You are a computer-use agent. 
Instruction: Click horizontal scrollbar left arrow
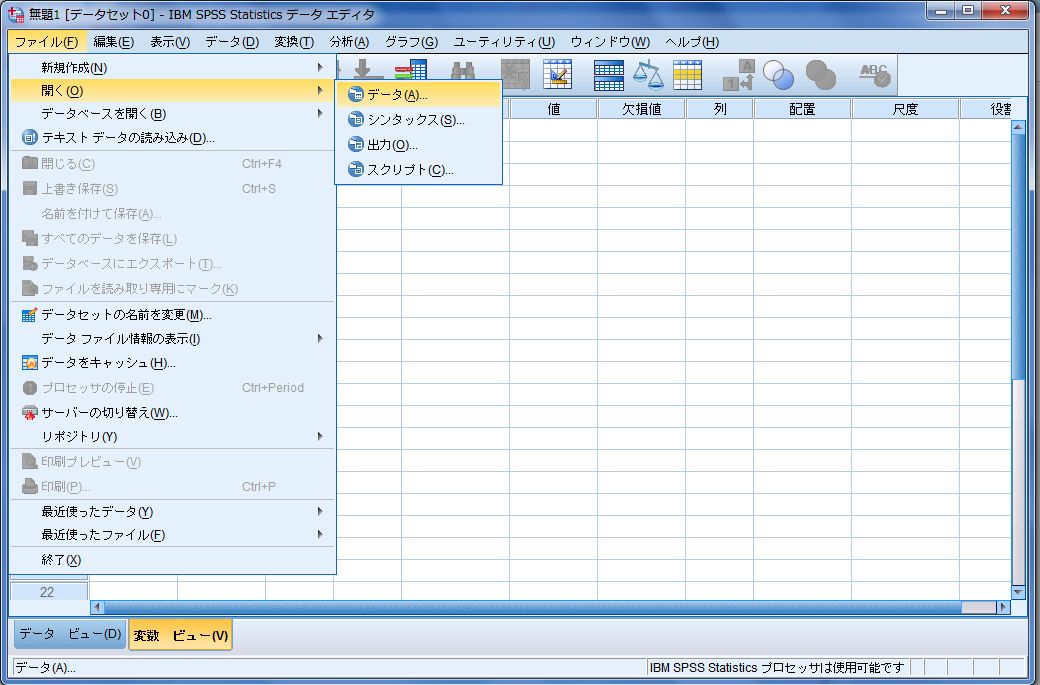click(x=98, y=607)
